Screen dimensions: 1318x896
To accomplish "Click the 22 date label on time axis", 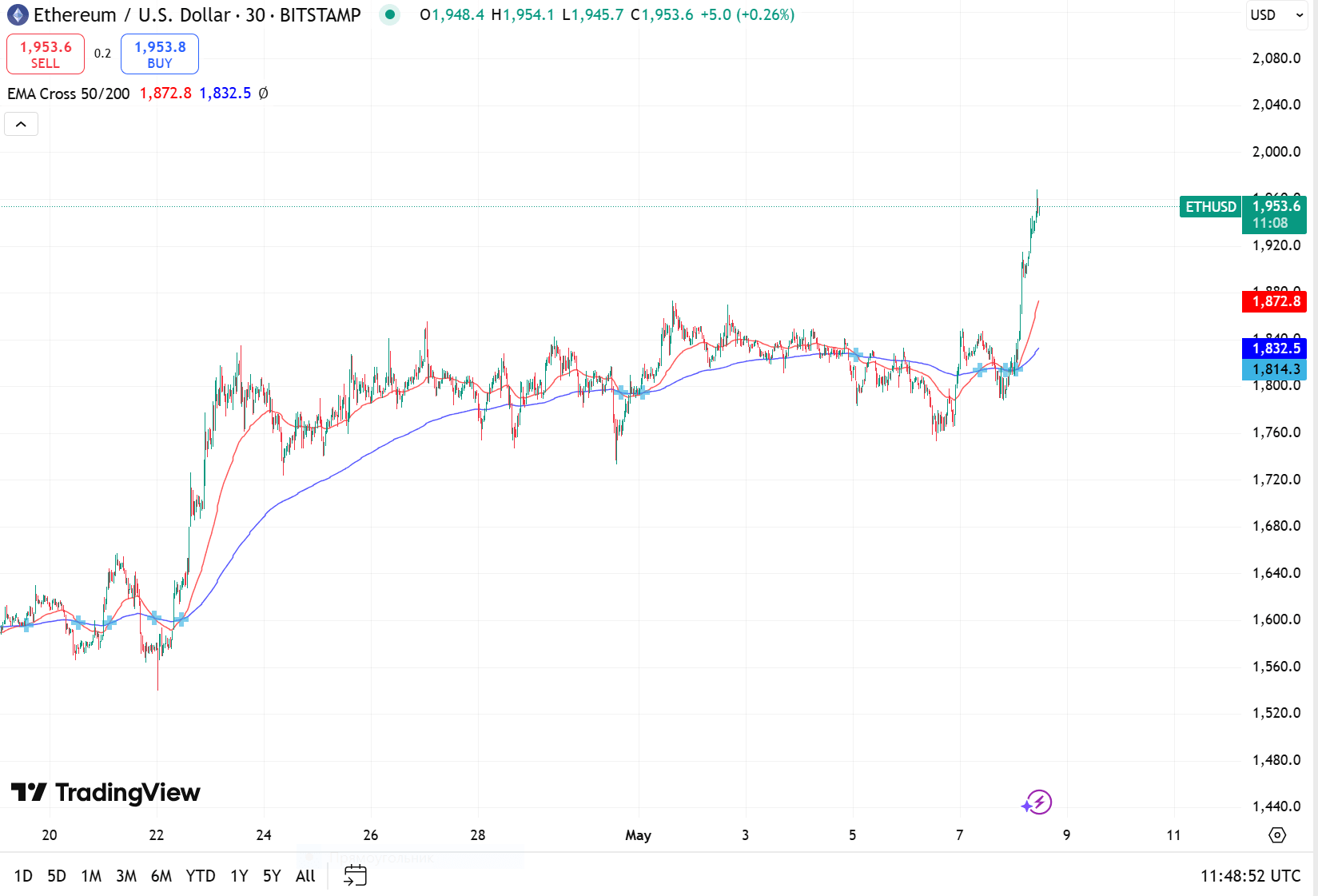I will point(157,835).
